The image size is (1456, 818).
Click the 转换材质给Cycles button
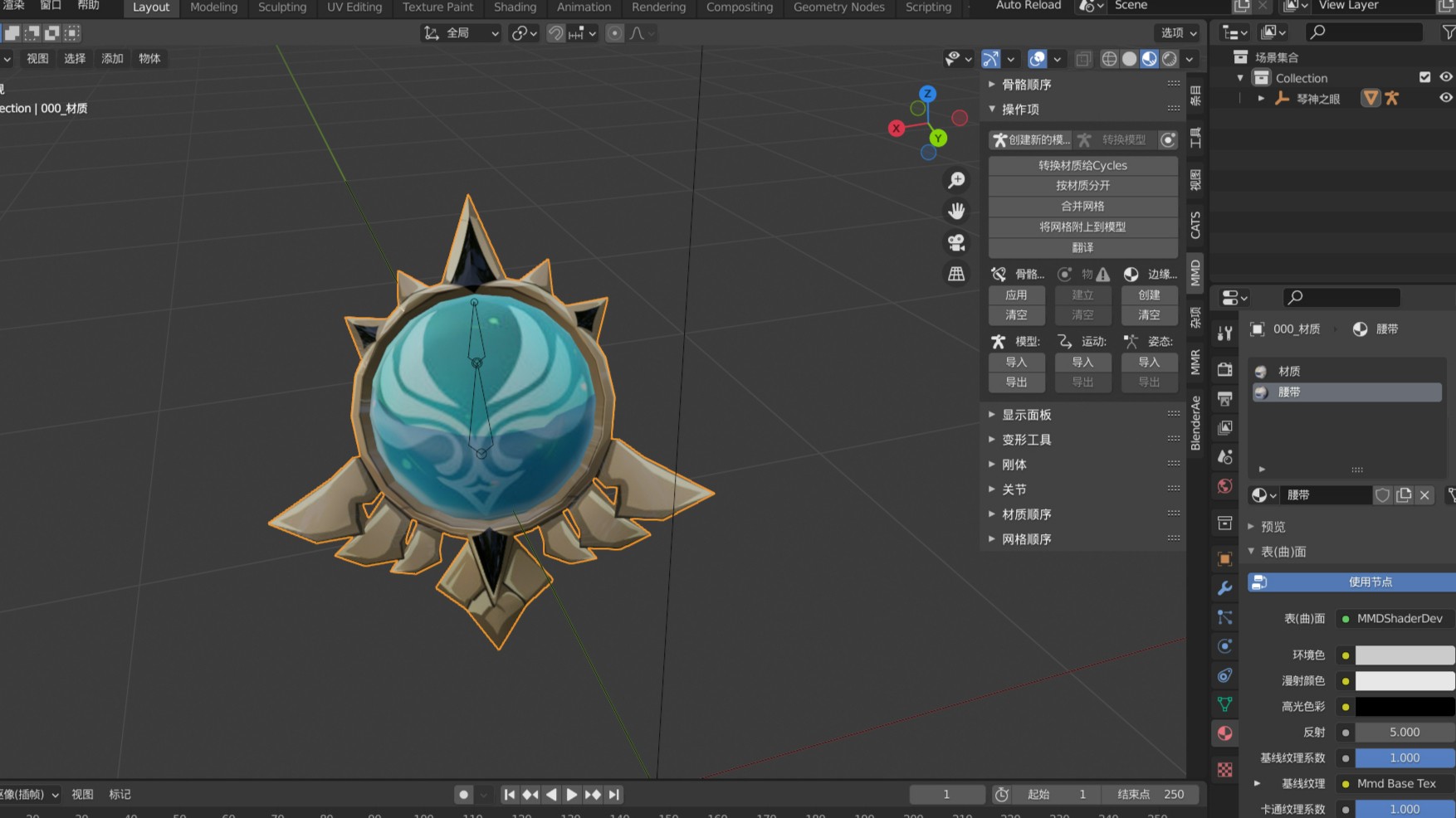click(1082, 165)
